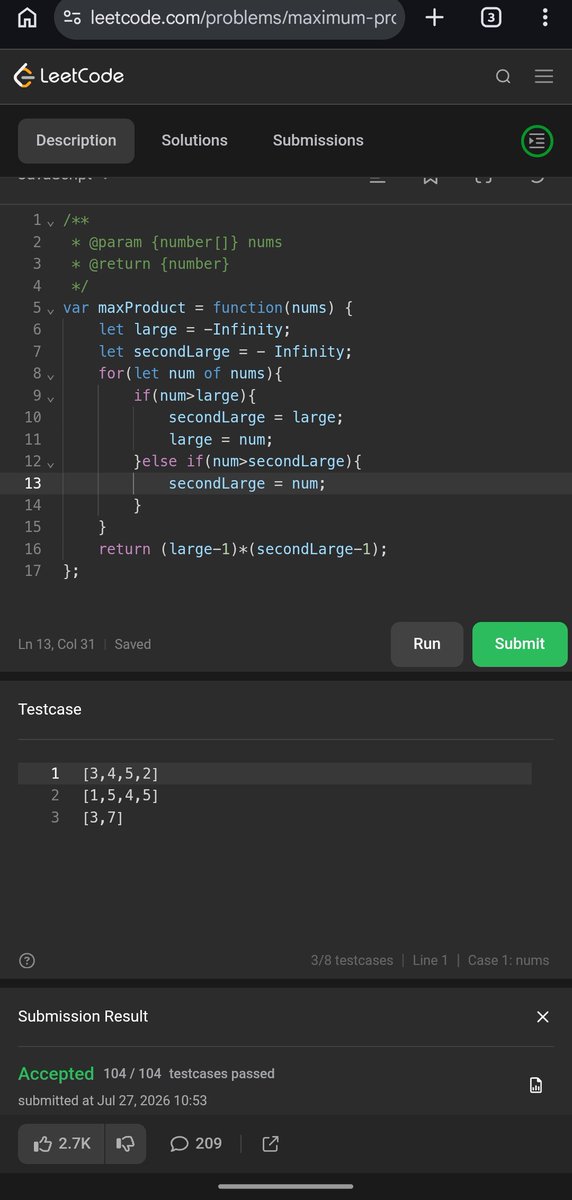Click 'let large = -Infinity;' on line 6

point(194,329)
